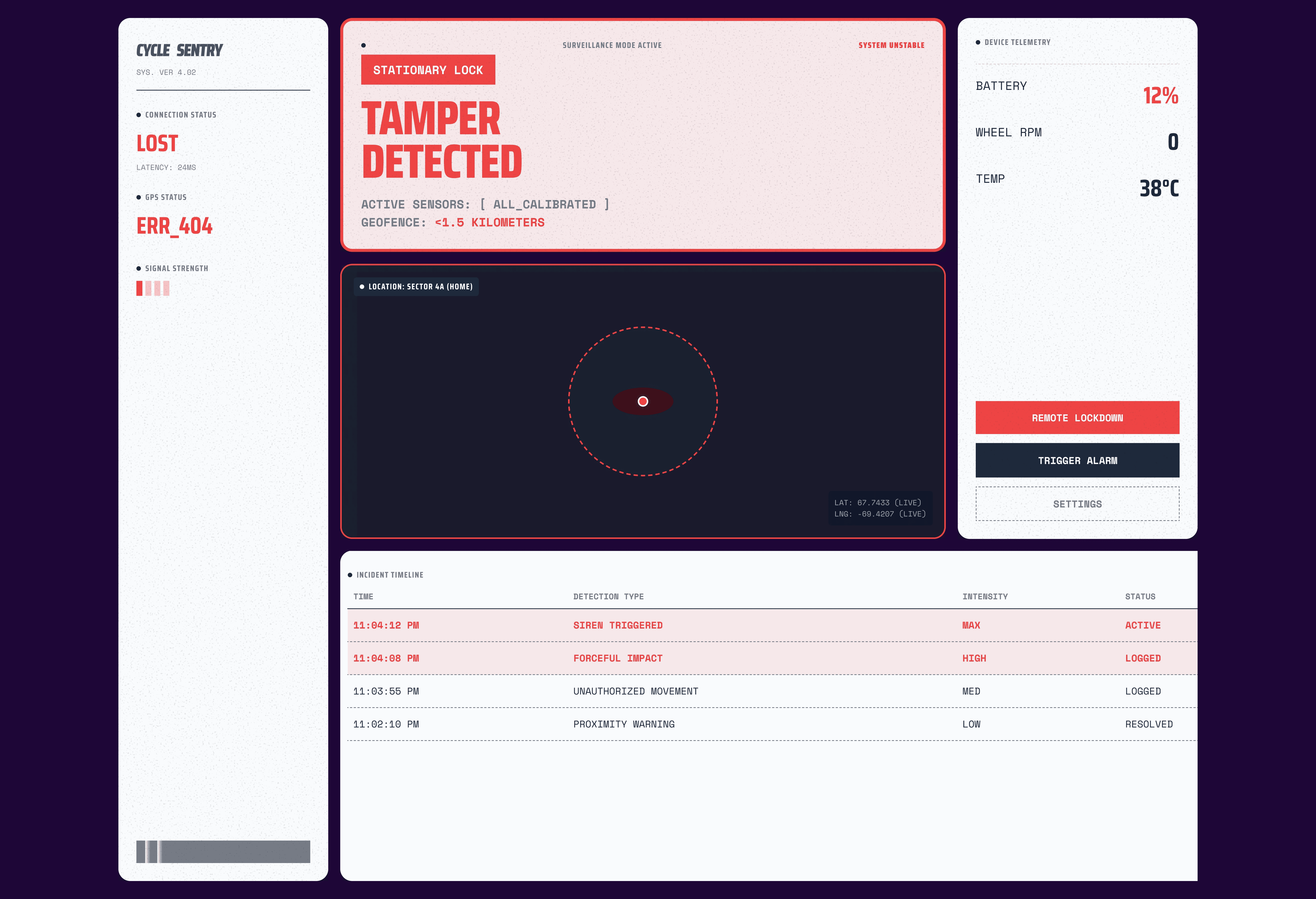Screen dimensions: 1316x899
Task: Click the Status column header
Action: [x=1140, y=597]
